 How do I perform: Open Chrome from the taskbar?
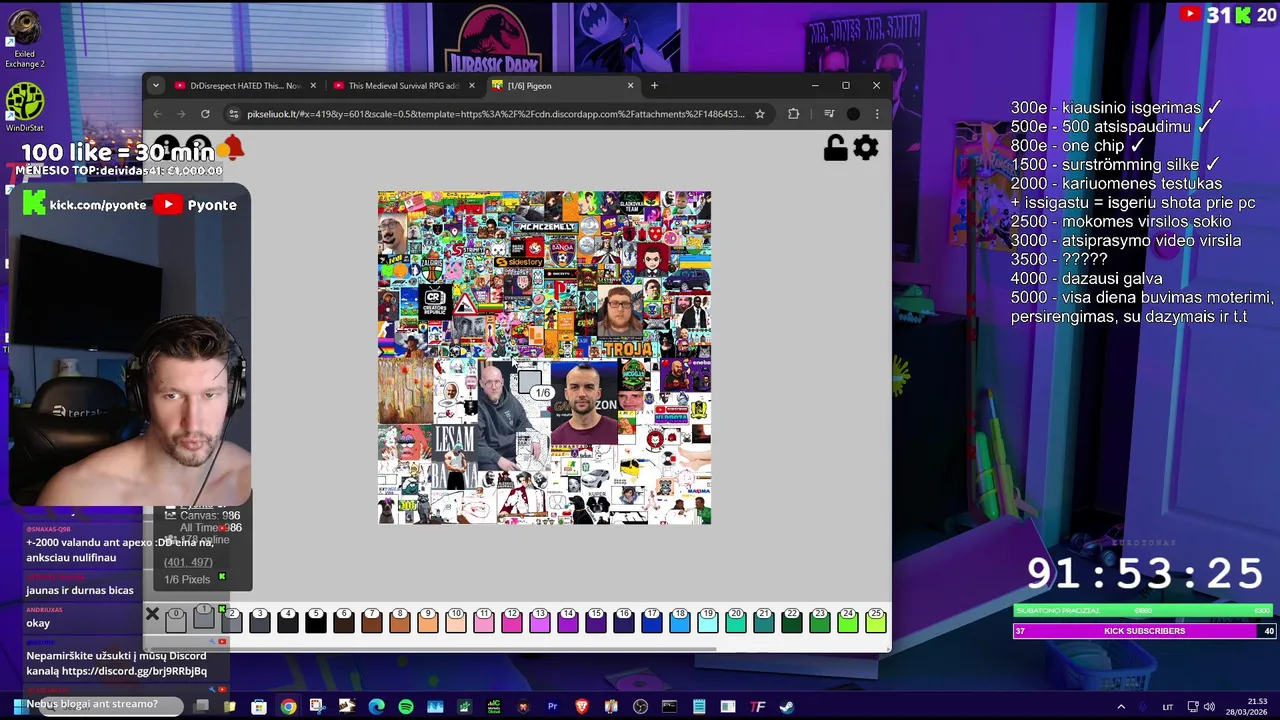[288, 707]
